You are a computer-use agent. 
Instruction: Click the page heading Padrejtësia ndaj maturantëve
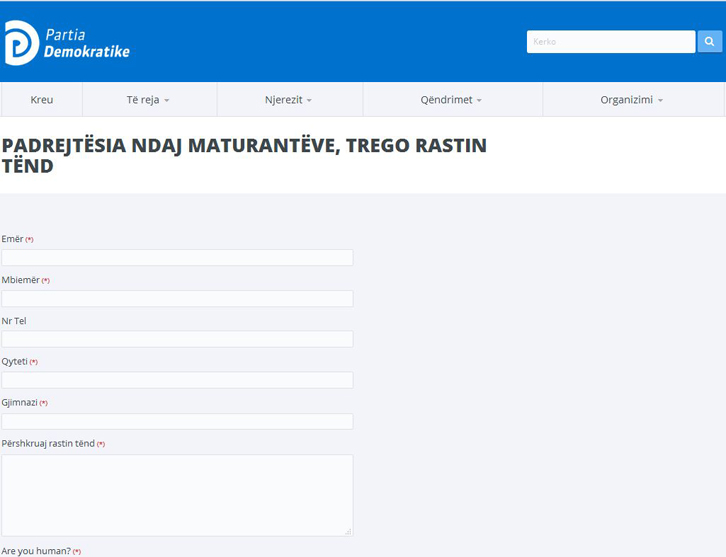click(x=244, y=156)
